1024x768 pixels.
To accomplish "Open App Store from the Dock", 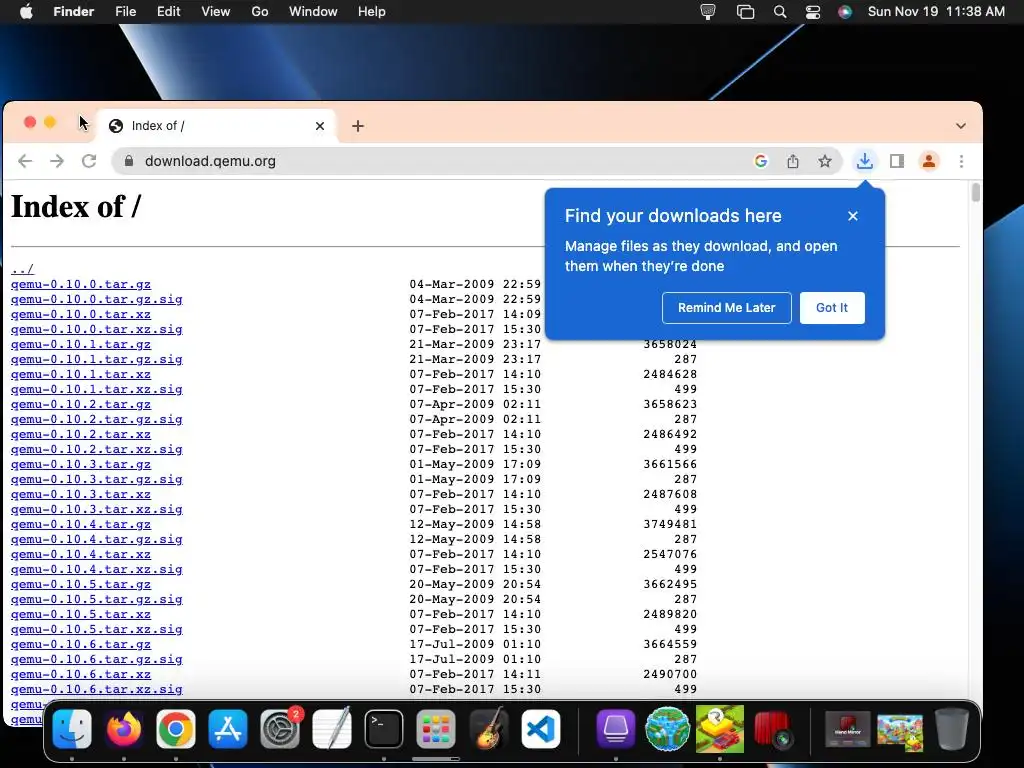I will pos(228,729).
